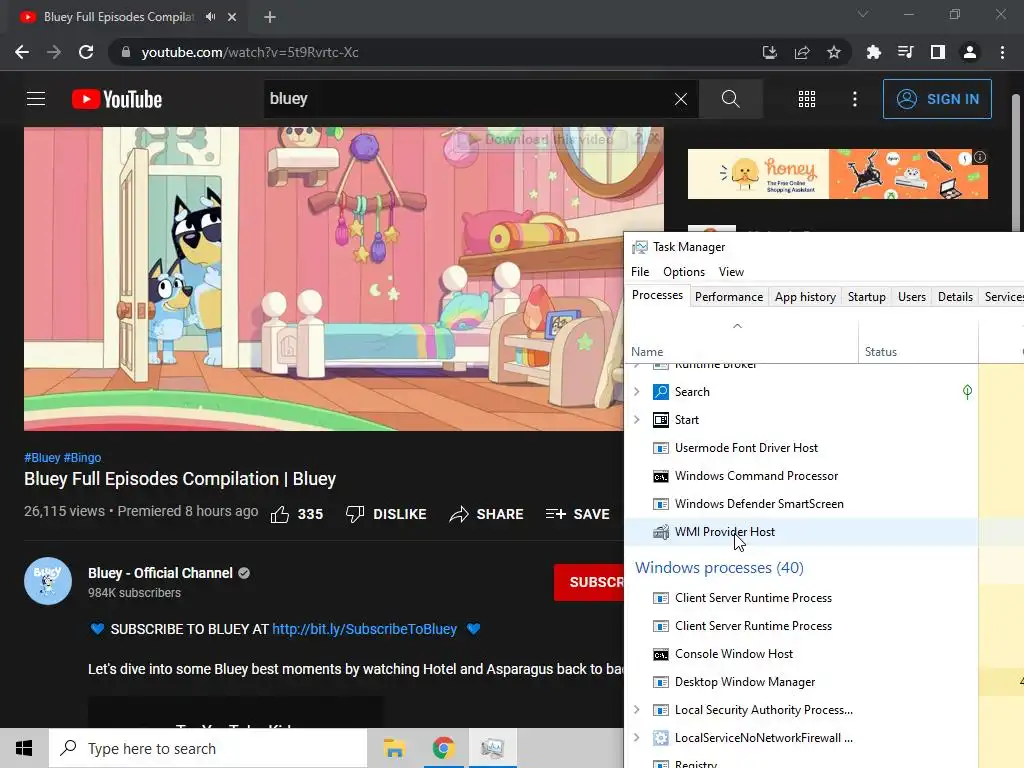Image resolution: width=1024 pixels, height=768 pixels.
Task: Select Usermode Font Driver Host
Action: (x=801, y=447)
